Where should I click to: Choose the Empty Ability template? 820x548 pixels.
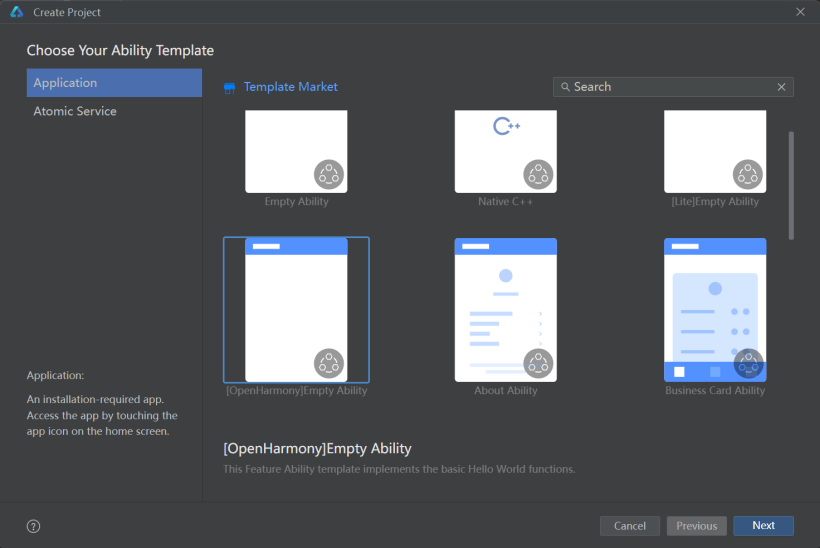[x=296, y=151]
